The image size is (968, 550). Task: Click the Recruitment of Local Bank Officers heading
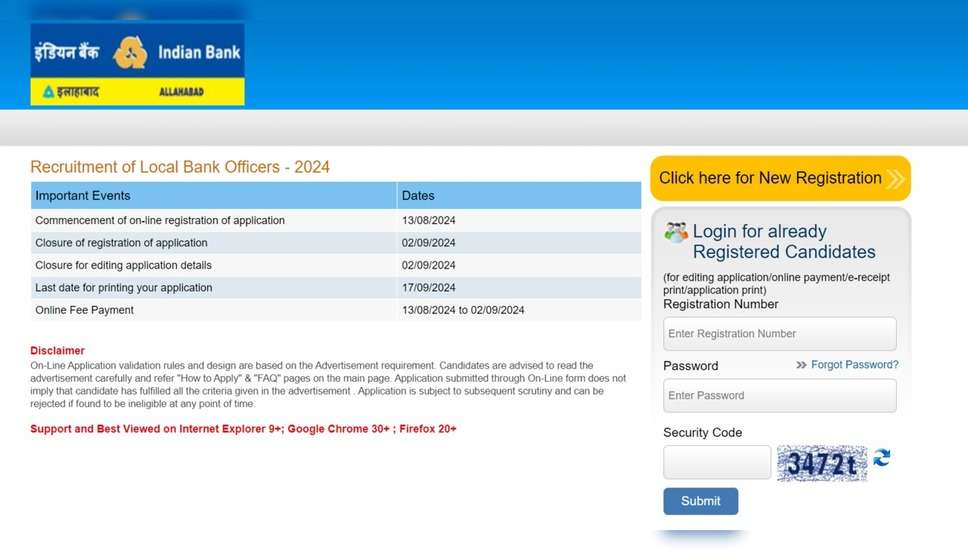pyautogui.click(x=180, y=167)
